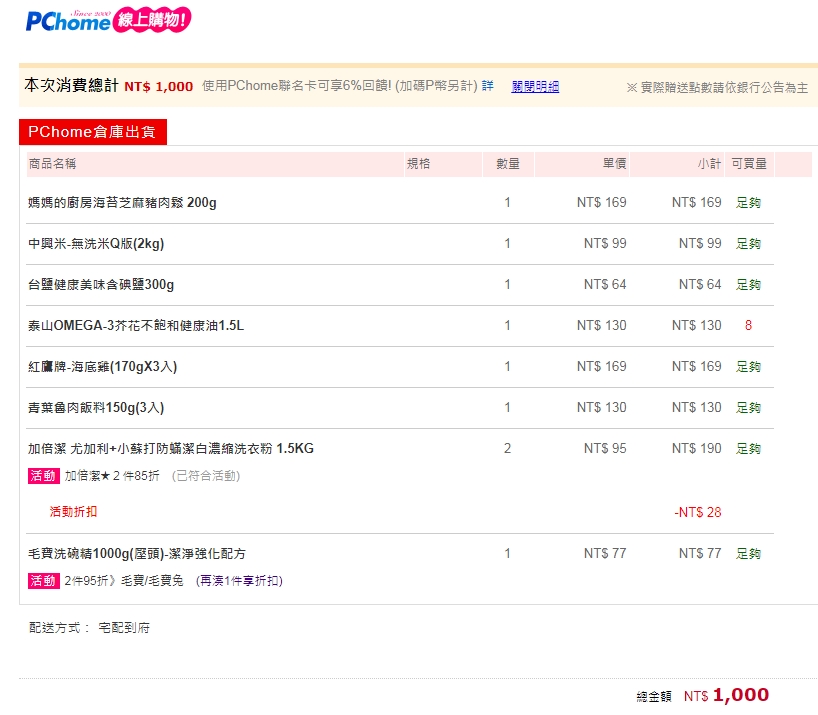Click unit price NT$ 130 for 泰山 oil
Viewport: 818px width, 715px height.
(x=602, y=325)
